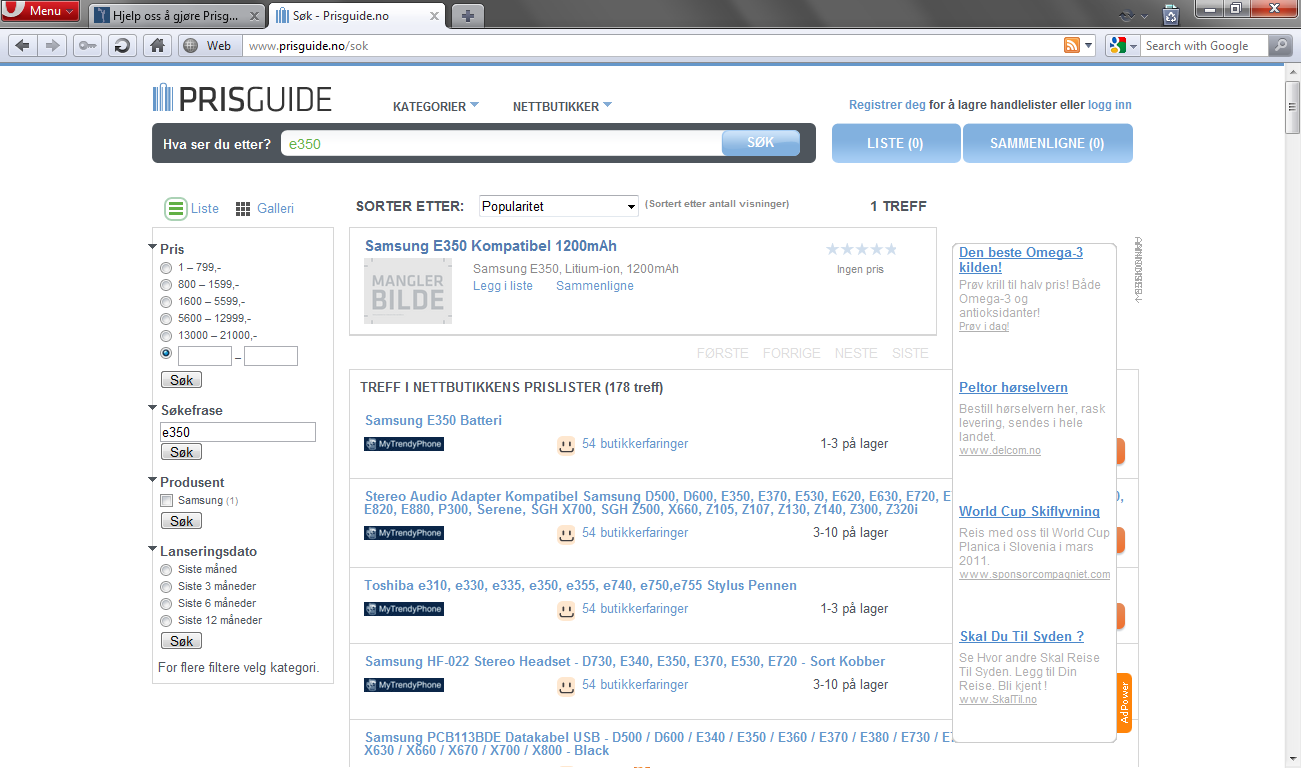Go to the browser home page

point(156,45)
